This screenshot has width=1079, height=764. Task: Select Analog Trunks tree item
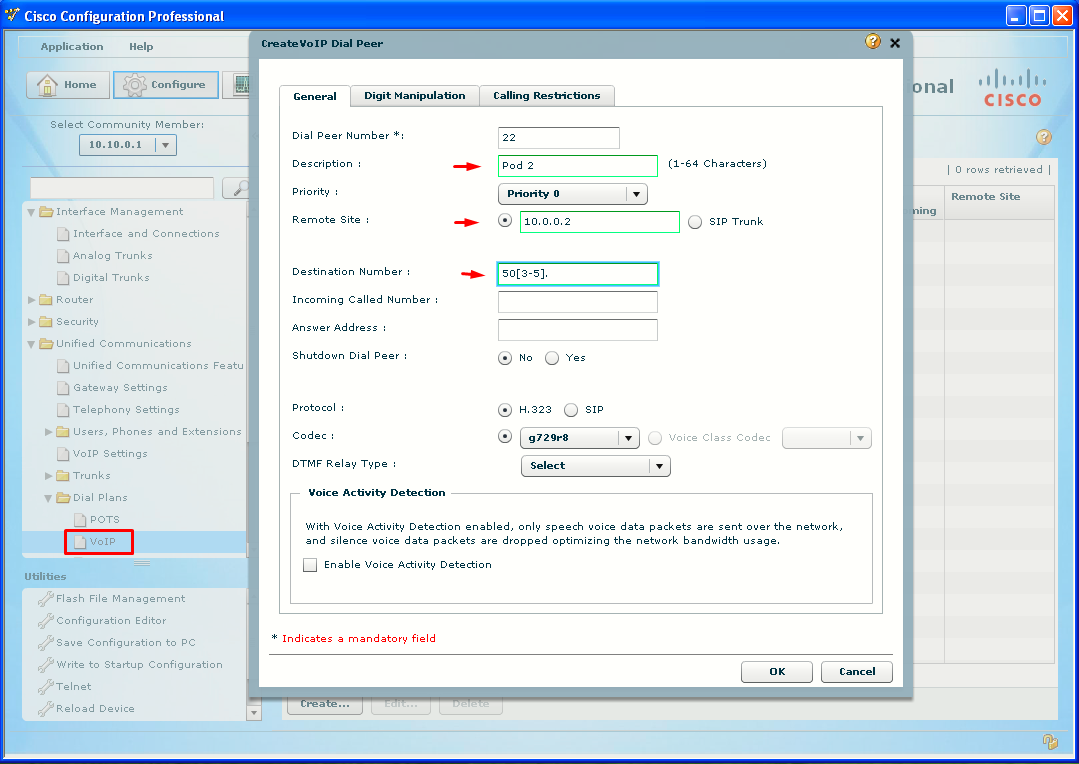tap(112, 255)
